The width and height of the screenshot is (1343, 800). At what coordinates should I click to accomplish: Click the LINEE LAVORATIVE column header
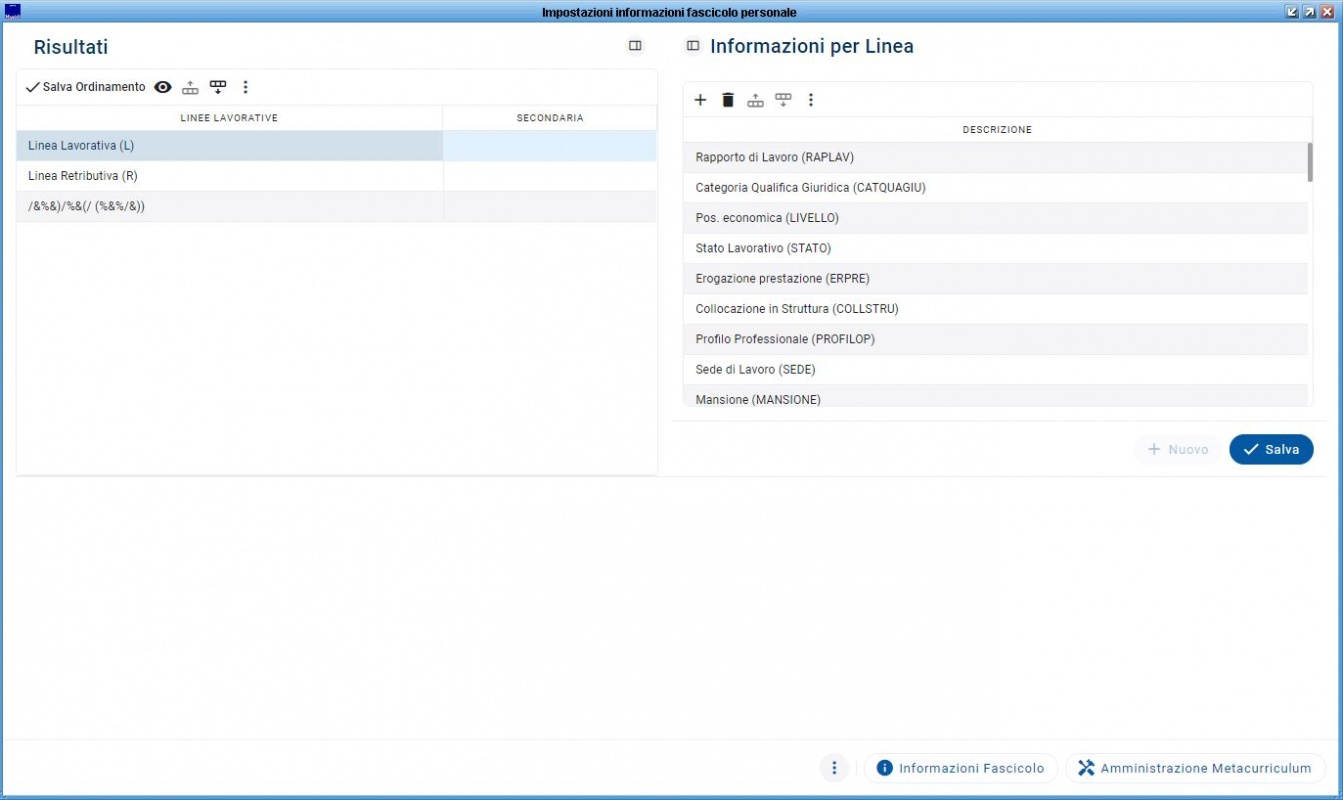229,118
